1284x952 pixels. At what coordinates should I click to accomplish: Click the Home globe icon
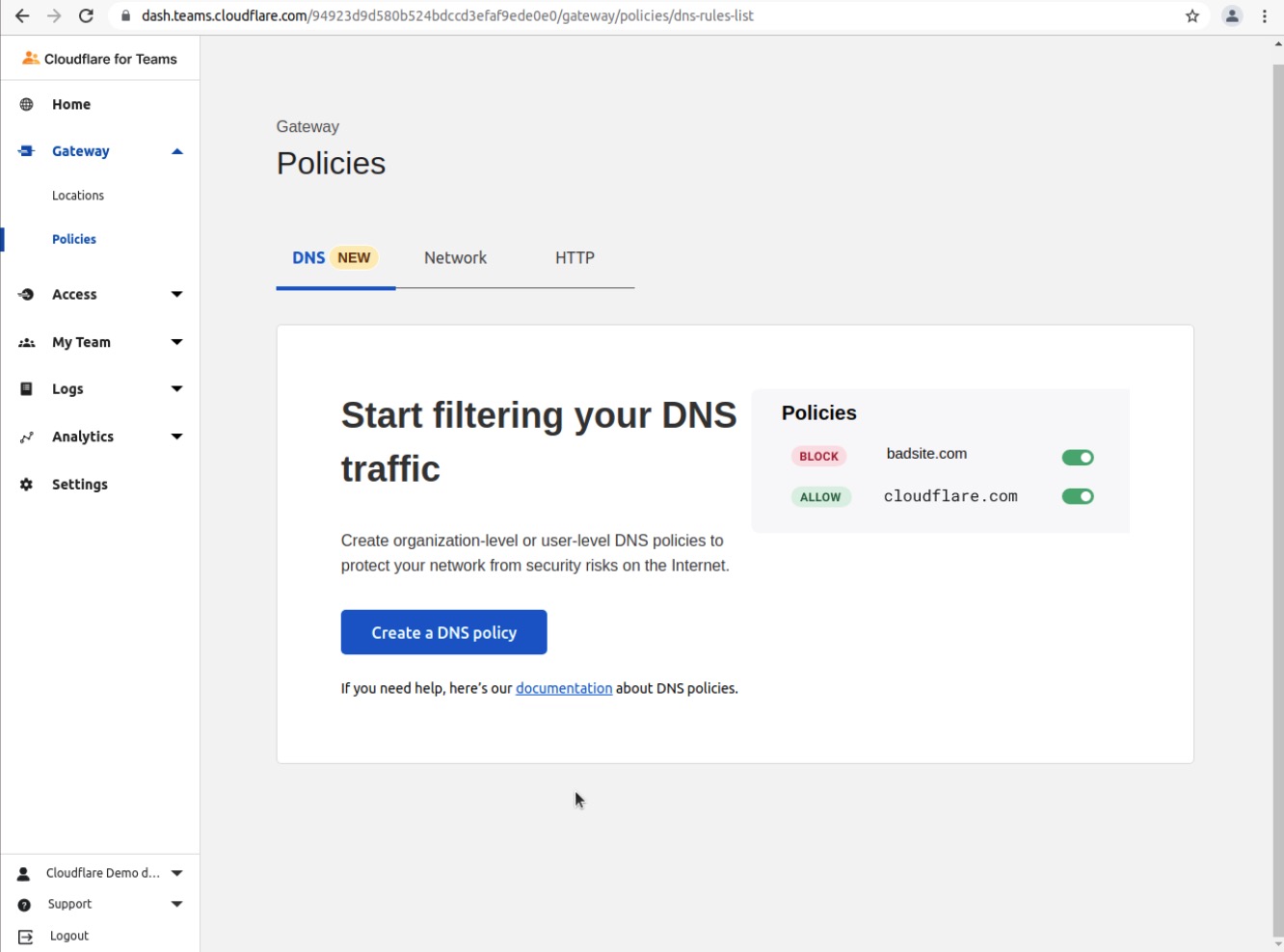tap(27, 104)
